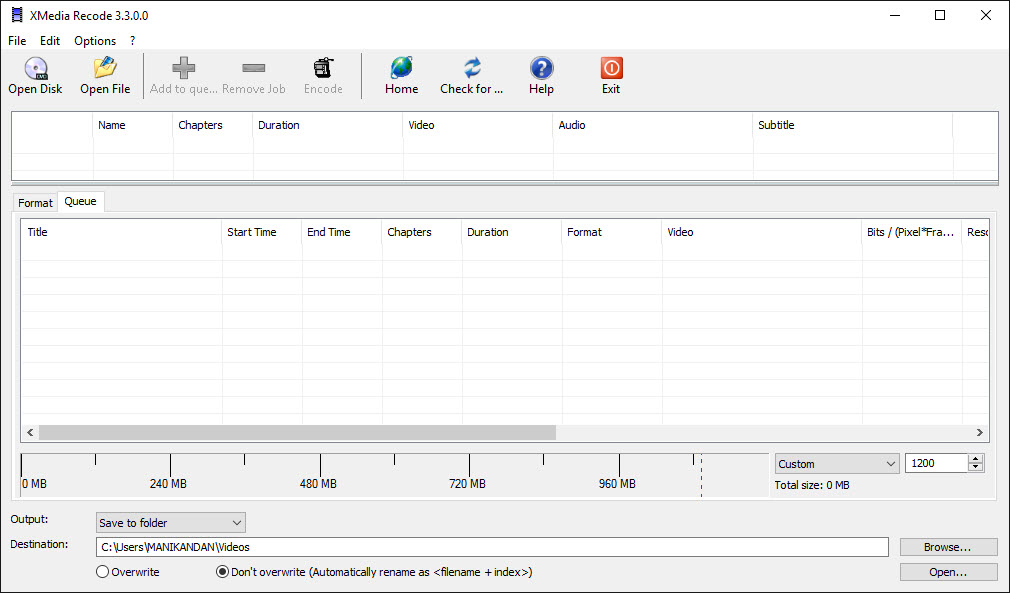Select the Overwrite radio button
1010x593 pixels.
point(102,572)
